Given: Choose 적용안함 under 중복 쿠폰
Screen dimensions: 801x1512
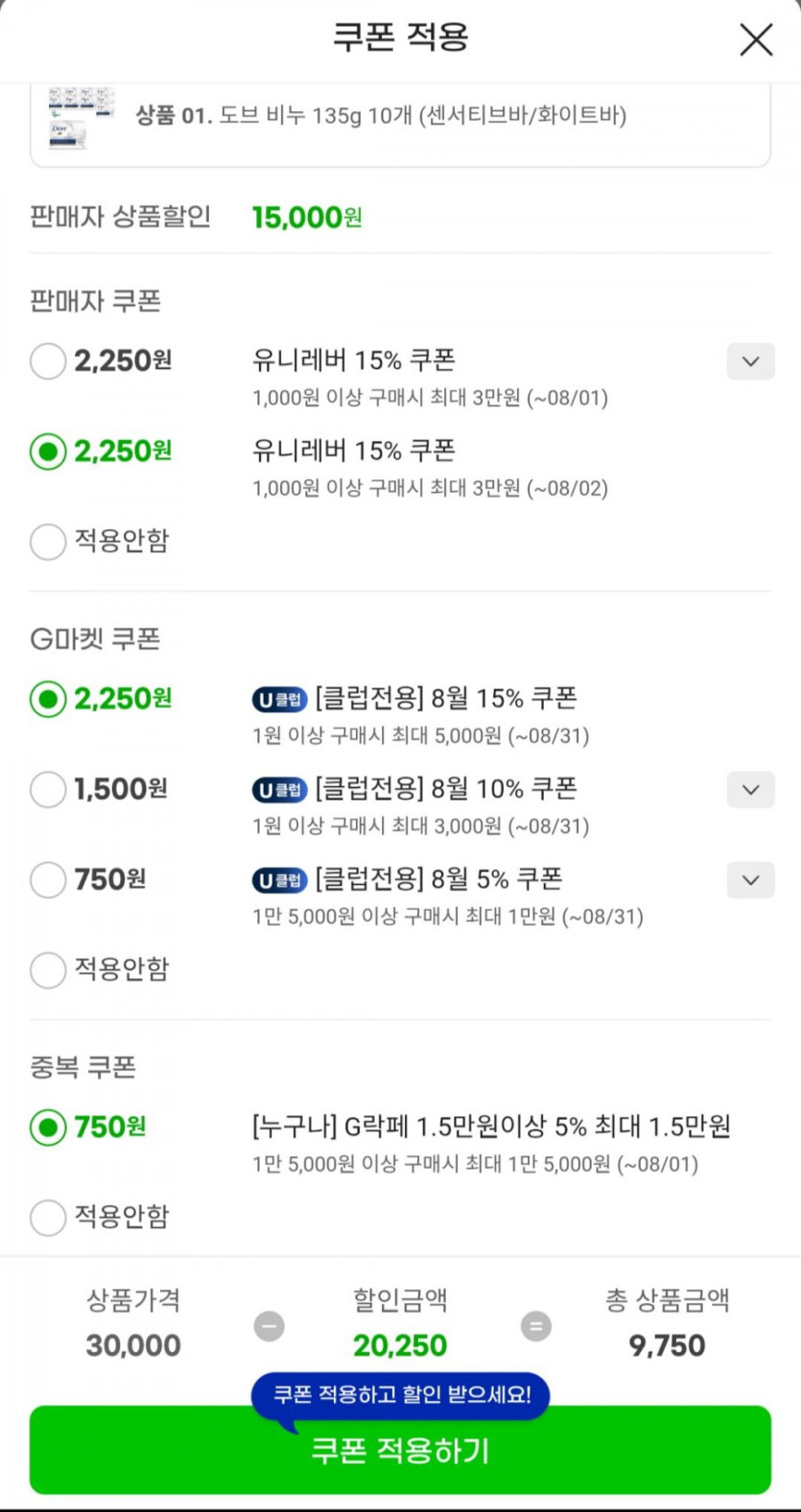Looking at the screenshot, I should pos(48,1218).
